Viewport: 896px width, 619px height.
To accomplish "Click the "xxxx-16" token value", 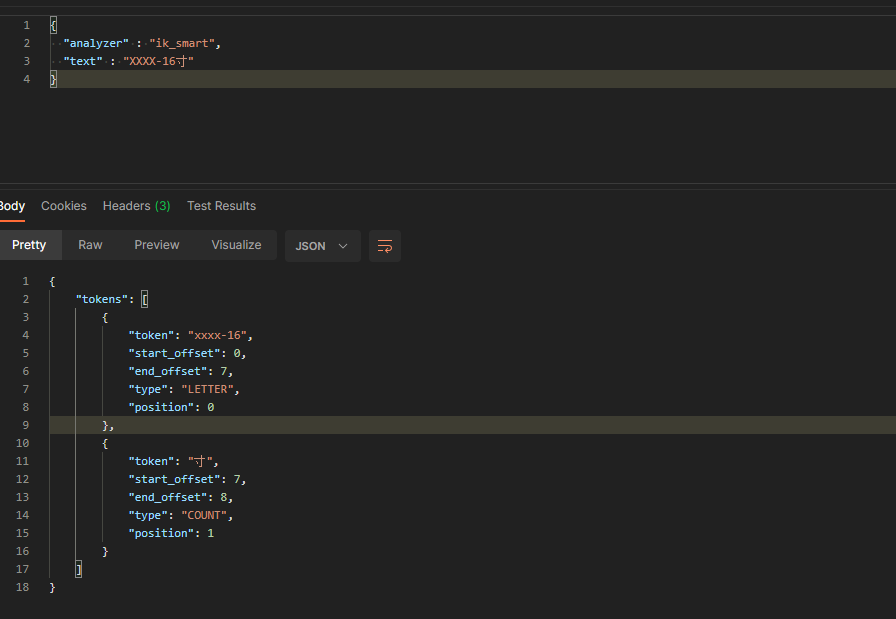I will [x=217, y=336].
